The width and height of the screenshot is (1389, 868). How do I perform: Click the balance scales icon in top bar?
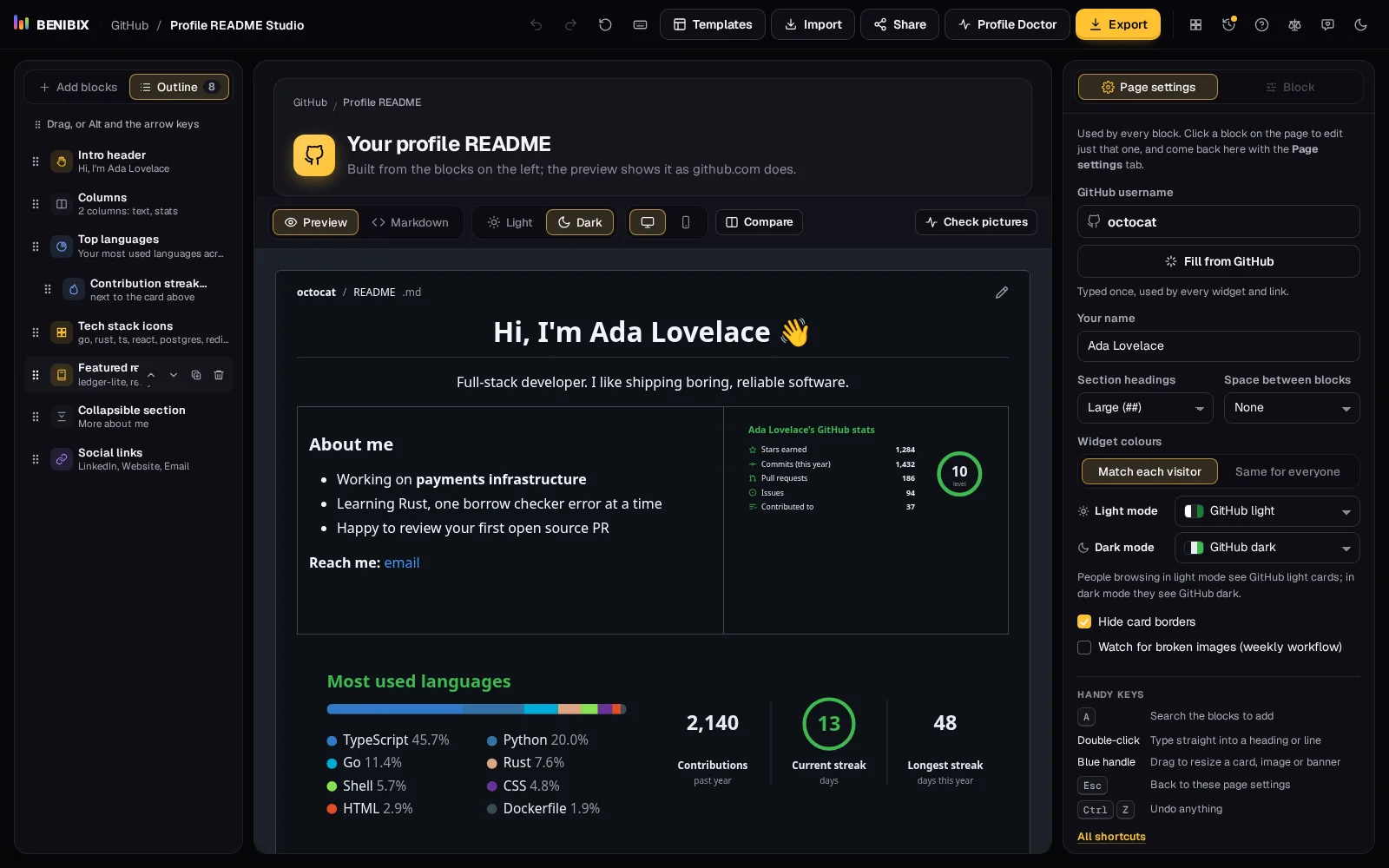coord(1294,25)
